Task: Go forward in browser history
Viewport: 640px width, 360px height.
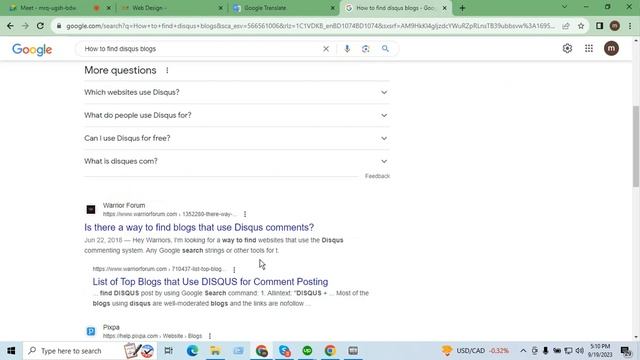Action: 25,26
